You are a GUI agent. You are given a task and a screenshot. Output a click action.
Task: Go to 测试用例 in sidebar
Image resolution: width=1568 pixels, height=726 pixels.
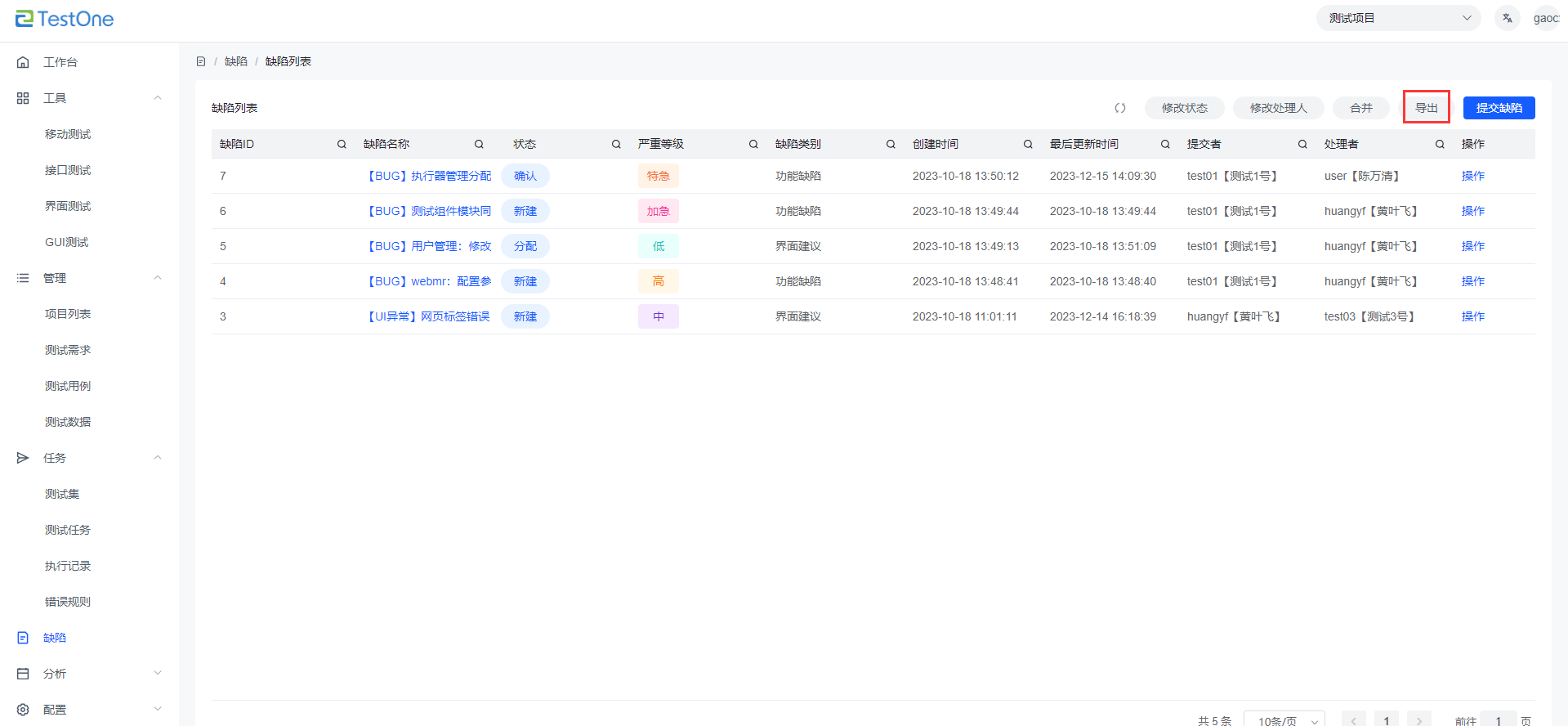[x=68, y=386]
